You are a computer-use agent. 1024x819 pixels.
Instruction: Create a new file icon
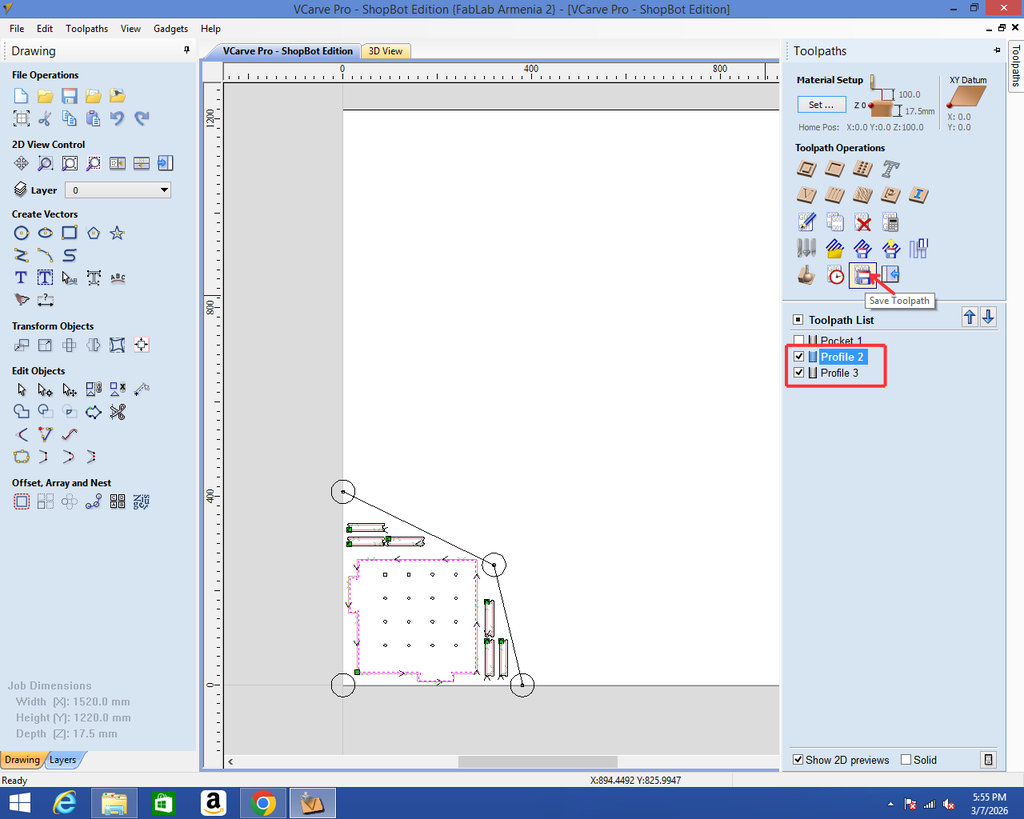21,96
